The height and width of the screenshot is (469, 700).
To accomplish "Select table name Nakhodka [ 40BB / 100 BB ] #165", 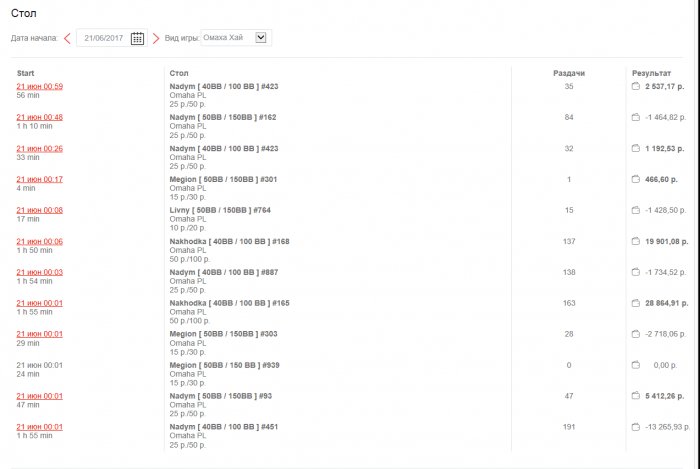I will 229,303.
